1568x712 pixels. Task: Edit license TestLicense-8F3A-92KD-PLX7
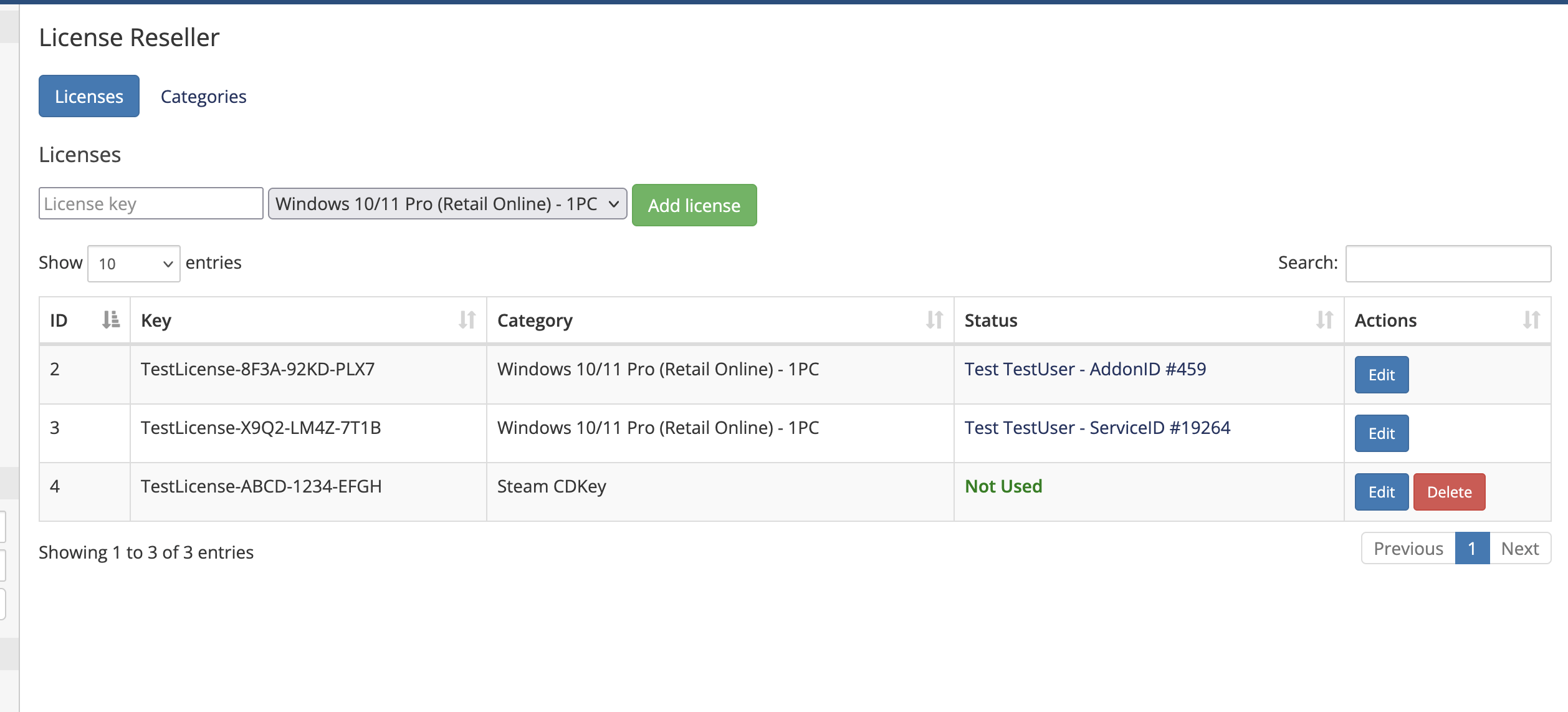point(1381,375)
